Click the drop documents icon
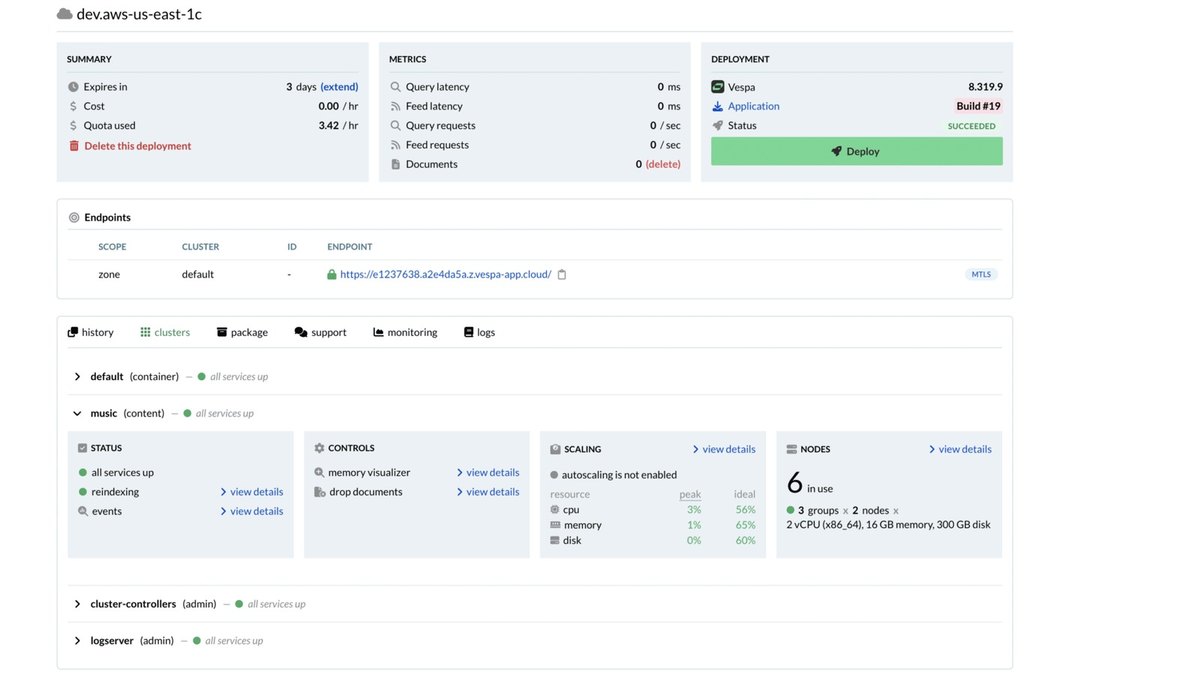Viewport: 1200px width, 675px height. coord(319,492)
